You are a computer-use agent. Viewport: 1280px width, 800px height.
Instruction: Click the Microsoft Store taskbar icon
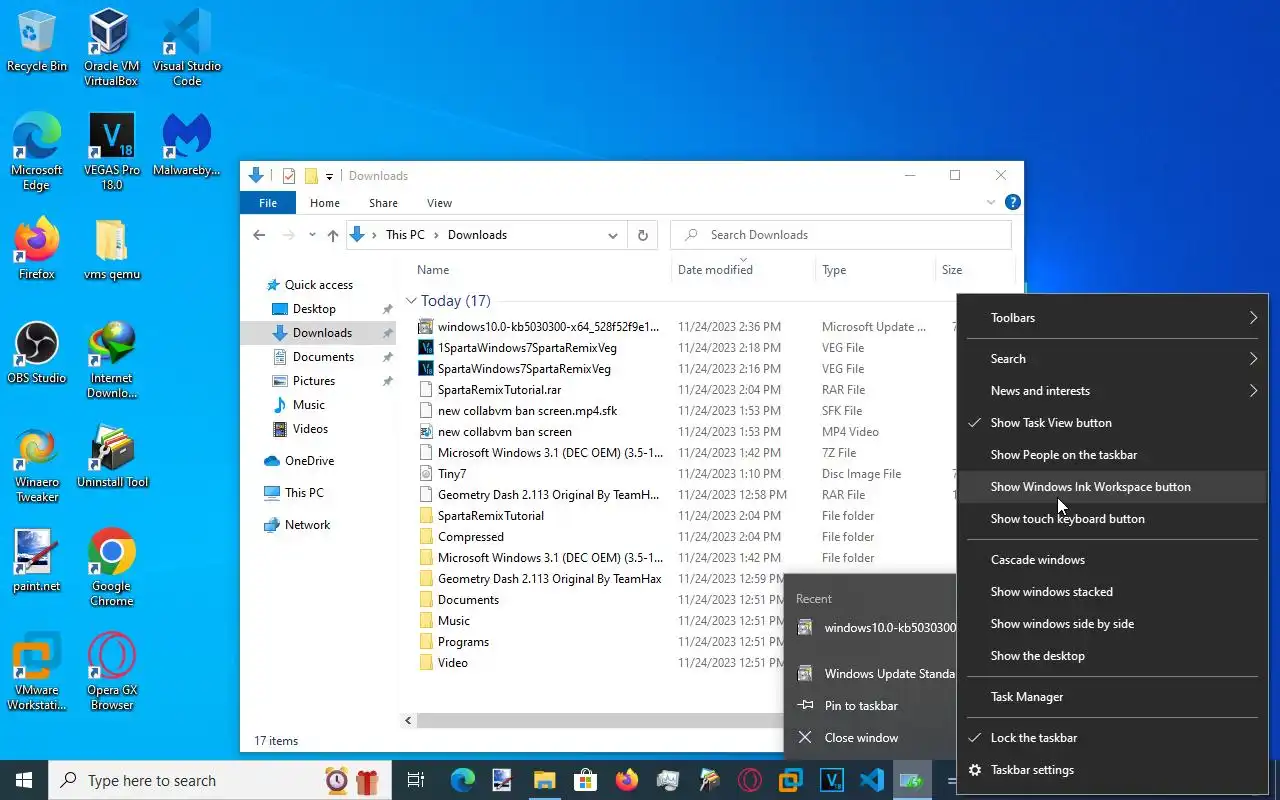(x=585, y=780)
